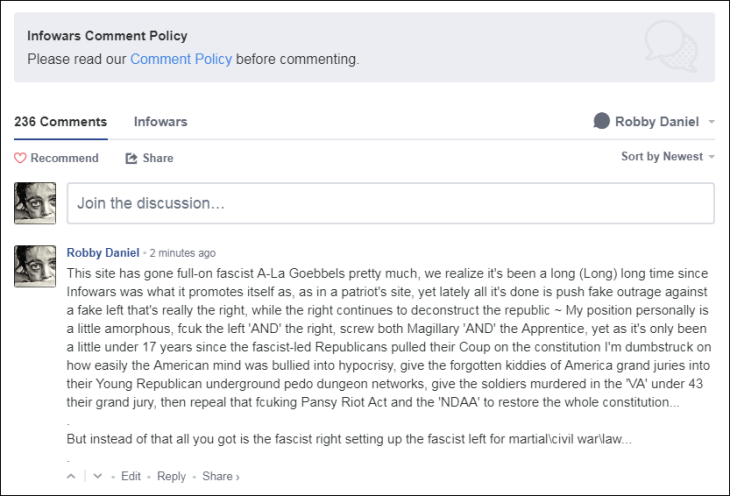Screen dimensions: 730x496
Task: Click the '2 minutes ago' timestamp
Action: point(182,253)
